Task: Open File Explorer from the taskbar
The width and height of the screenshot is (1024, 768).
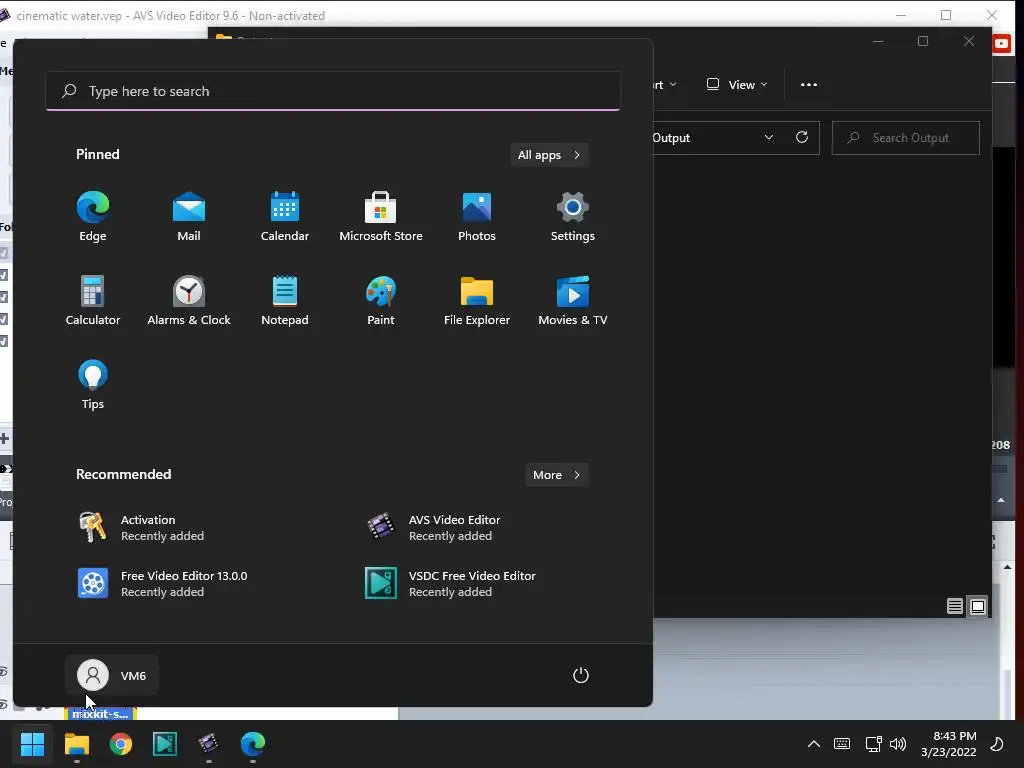Action: (76, 744)
